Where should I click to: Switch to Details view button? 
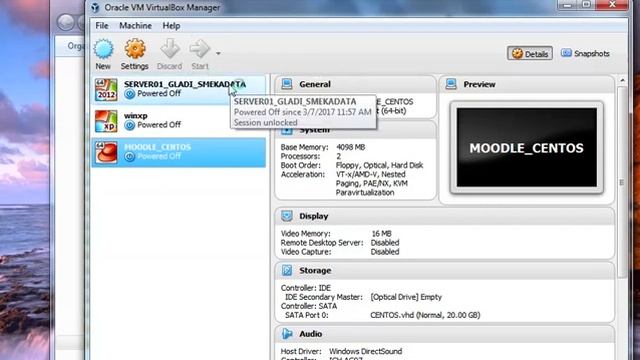(x=530, y=53)
